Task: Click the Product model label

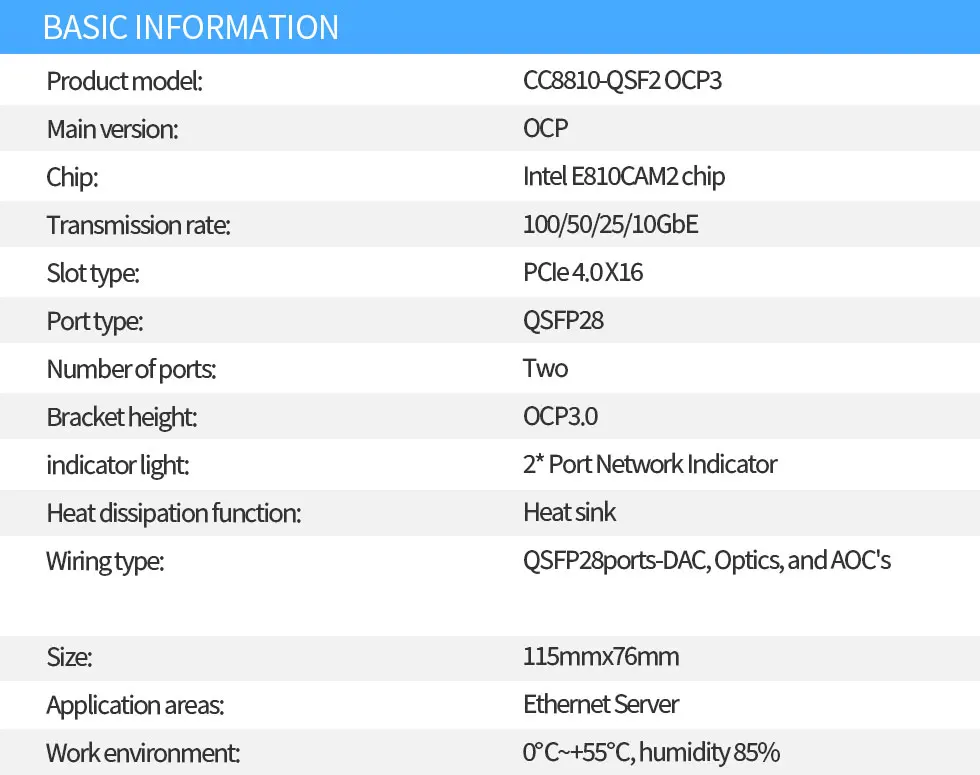Action: click(125, 81)
